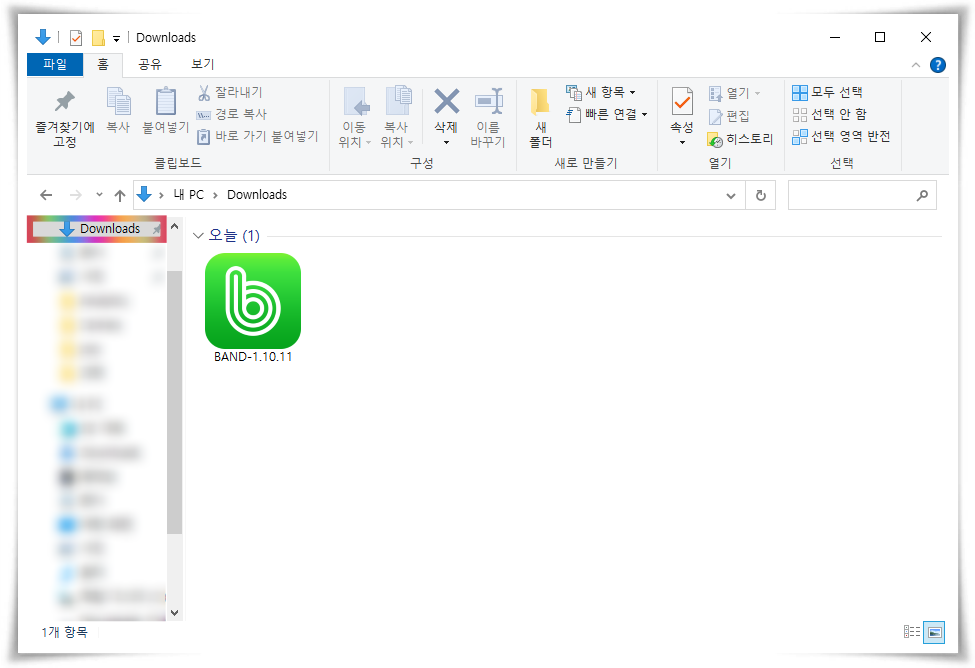Pin to Quick access (즐겨찾기에 고정)
975x668 pixels.
(65, 118)
